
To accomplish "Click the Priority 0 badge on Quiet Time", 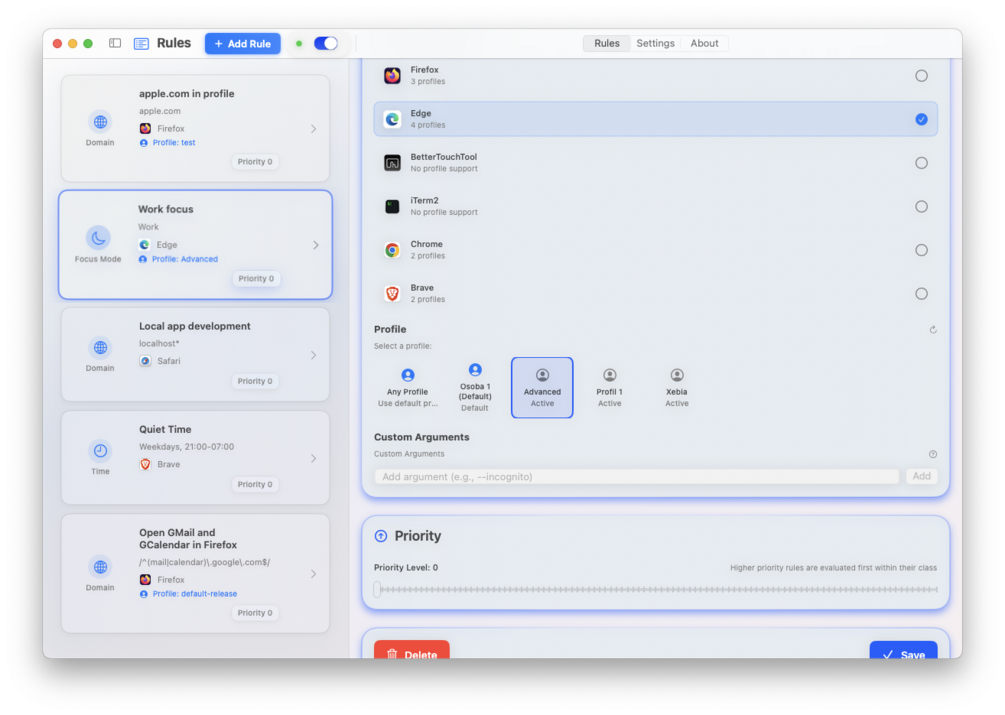I will (x=255, y=484).
